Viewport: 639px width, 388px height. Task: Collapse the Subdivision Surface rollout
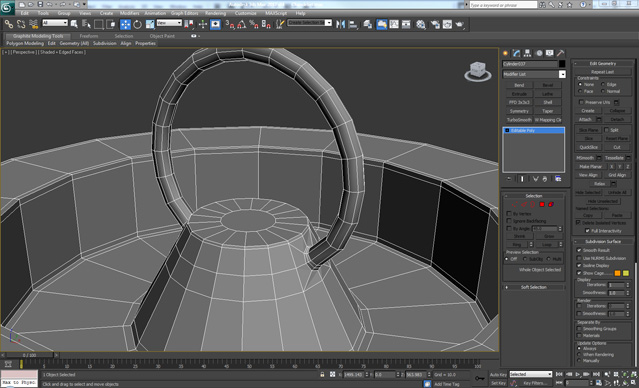(603, 241)
